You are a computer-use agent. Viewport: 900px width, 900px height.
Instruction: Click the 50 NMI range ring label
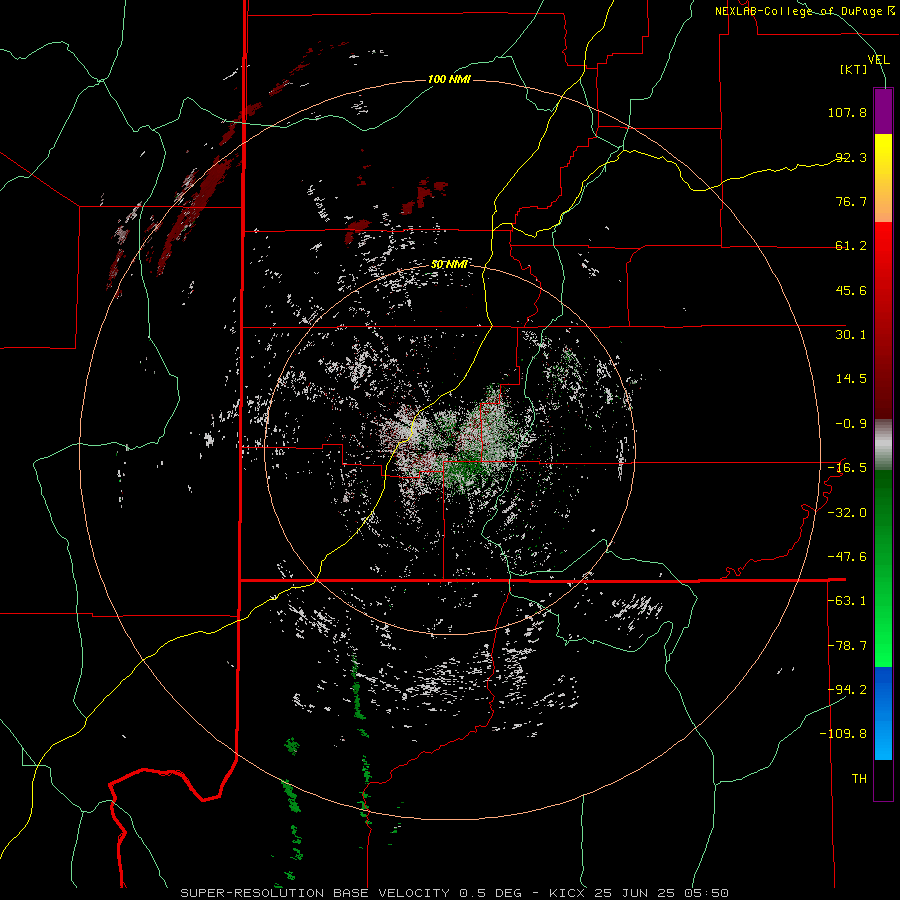[x=449, y=265]
